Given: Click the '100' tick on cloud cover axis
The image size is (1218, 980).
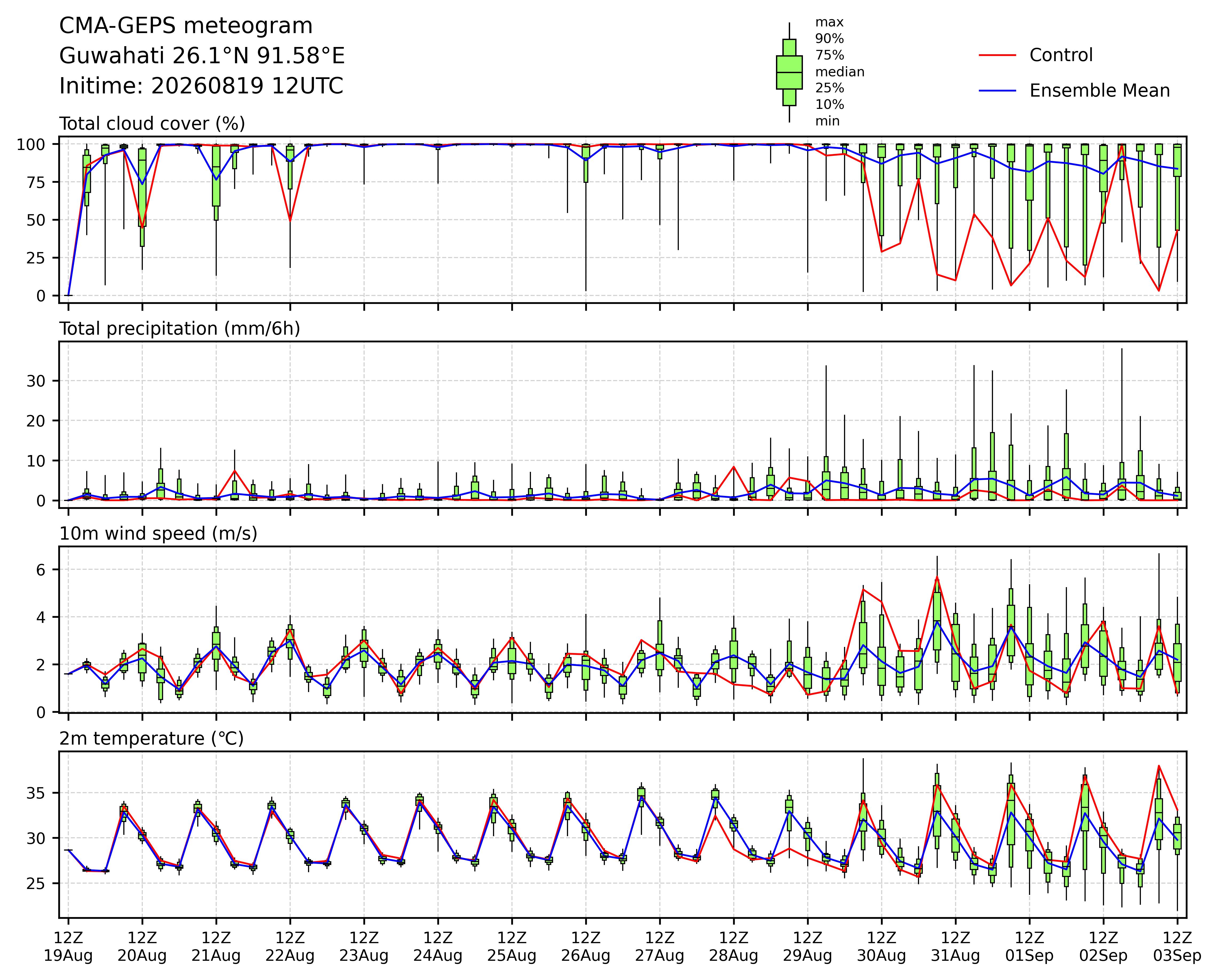Looking at the screenshot, I should coord(30,145).
